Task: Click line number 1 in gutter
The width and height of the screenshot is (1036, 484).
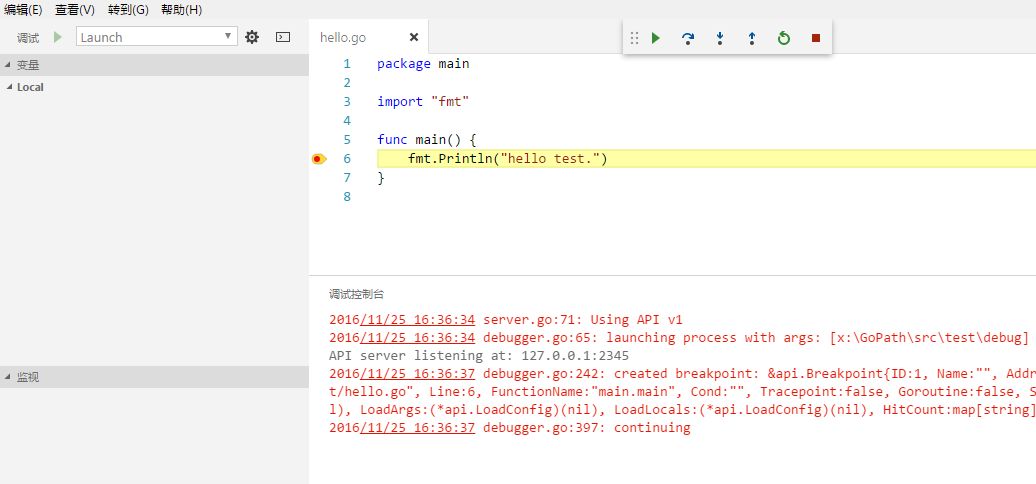Action: point(347,64)
